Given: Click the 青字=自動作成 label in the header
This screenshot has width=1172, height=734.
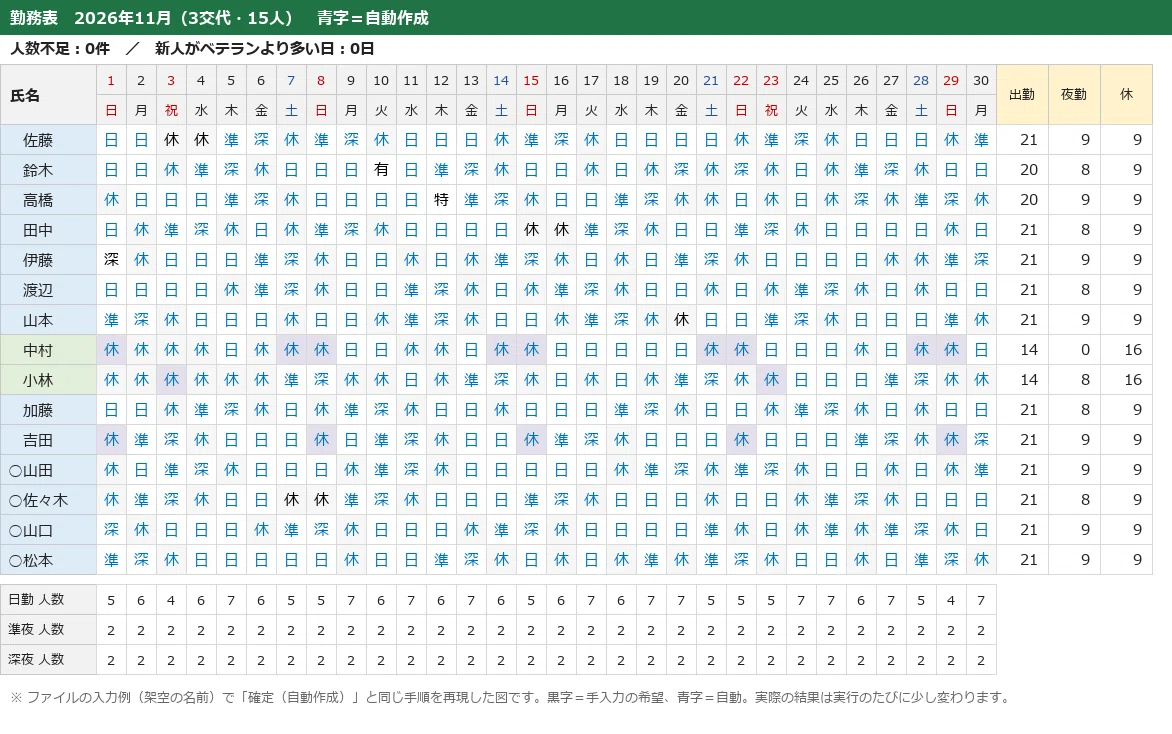Looking at the screenshot, I should click(372, 18).
